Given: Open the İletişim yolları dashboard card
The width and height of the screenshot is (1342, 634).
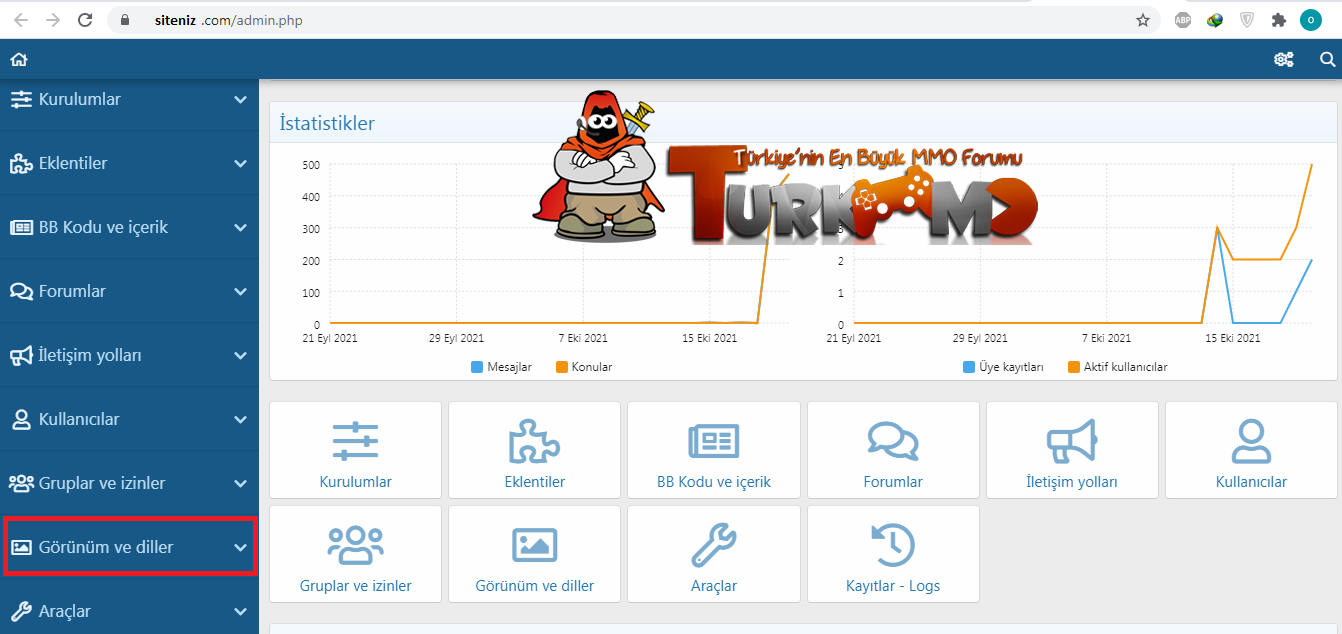Looking at the screenshot, I should coord(1072,450).
